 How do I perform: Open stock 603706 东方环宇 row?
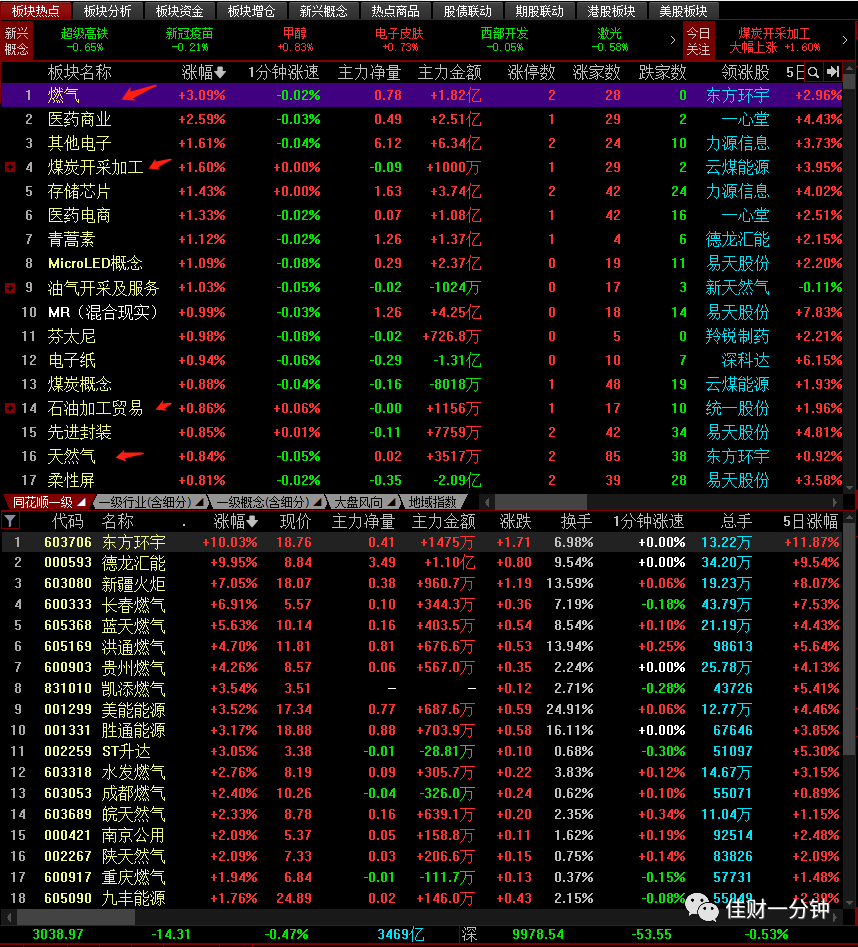pyautogui.click(x=423, y=542)
